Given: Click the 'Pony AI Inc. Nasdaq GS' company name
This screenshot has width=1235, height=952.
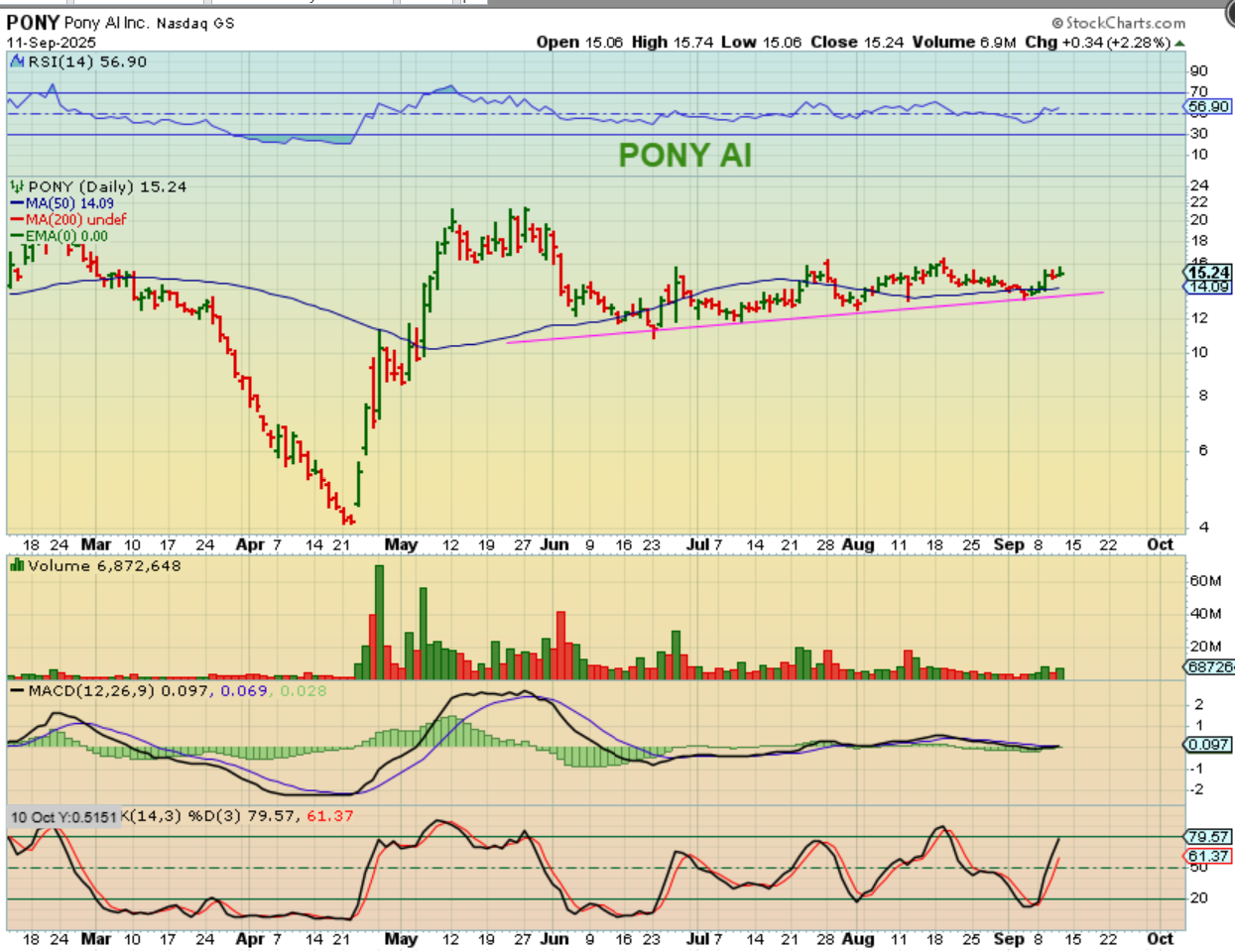Looking at the screenshot, I should pos(150,23).
